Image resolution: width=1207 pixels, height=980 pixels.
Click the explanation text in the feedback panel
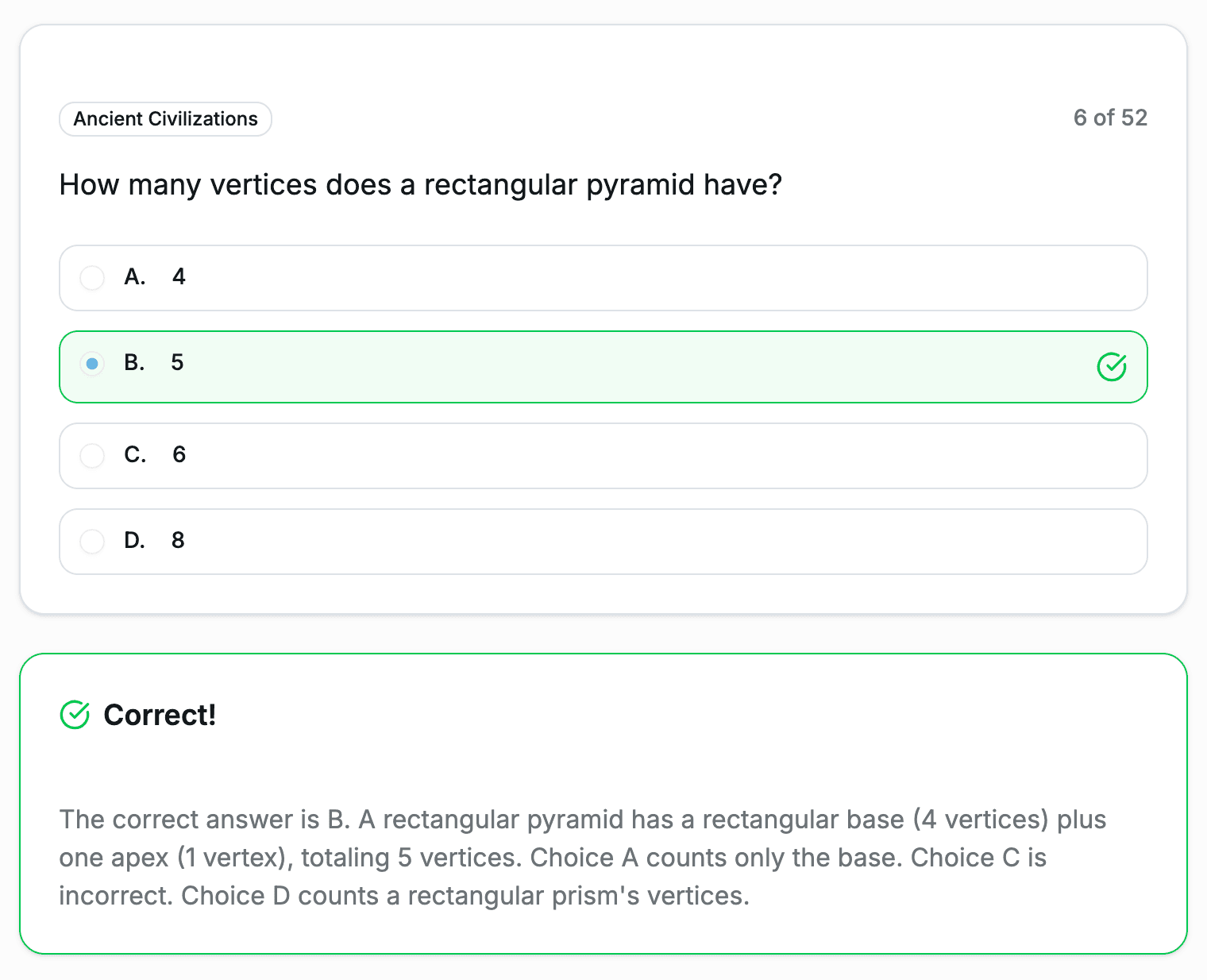pos(582,857)
